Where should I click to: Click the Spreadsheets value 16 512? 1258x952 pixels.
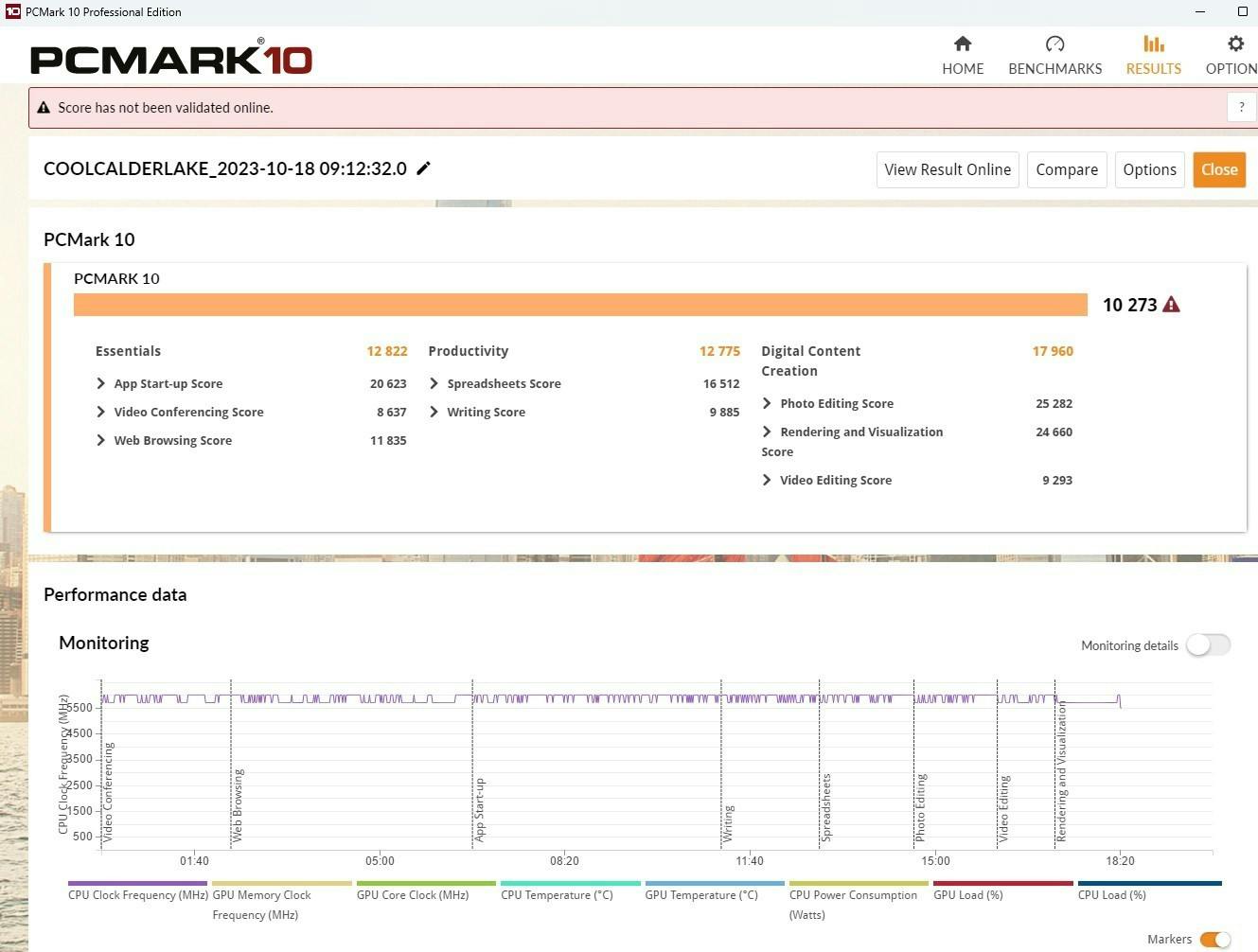pos(721,383)
